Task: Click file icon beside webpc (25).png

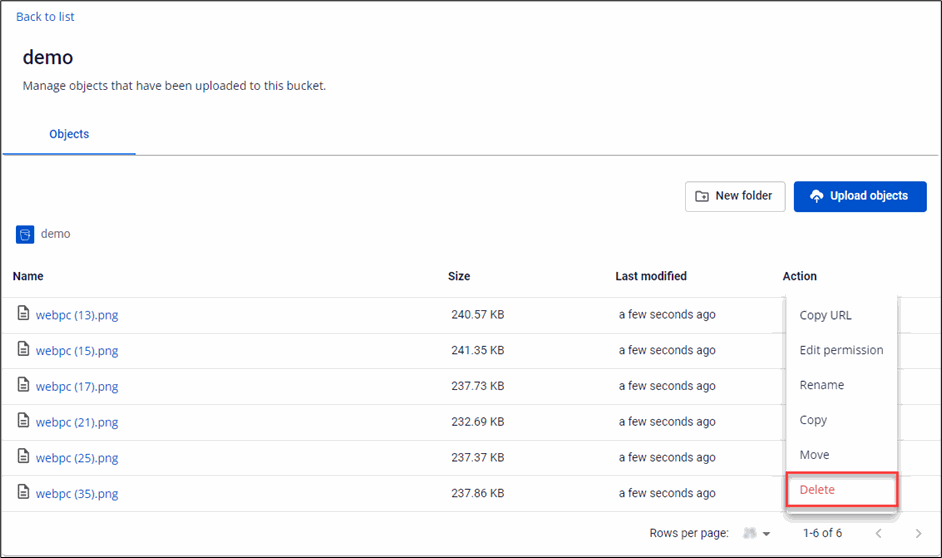Action: pyautogui.click(x=23, y=456)
